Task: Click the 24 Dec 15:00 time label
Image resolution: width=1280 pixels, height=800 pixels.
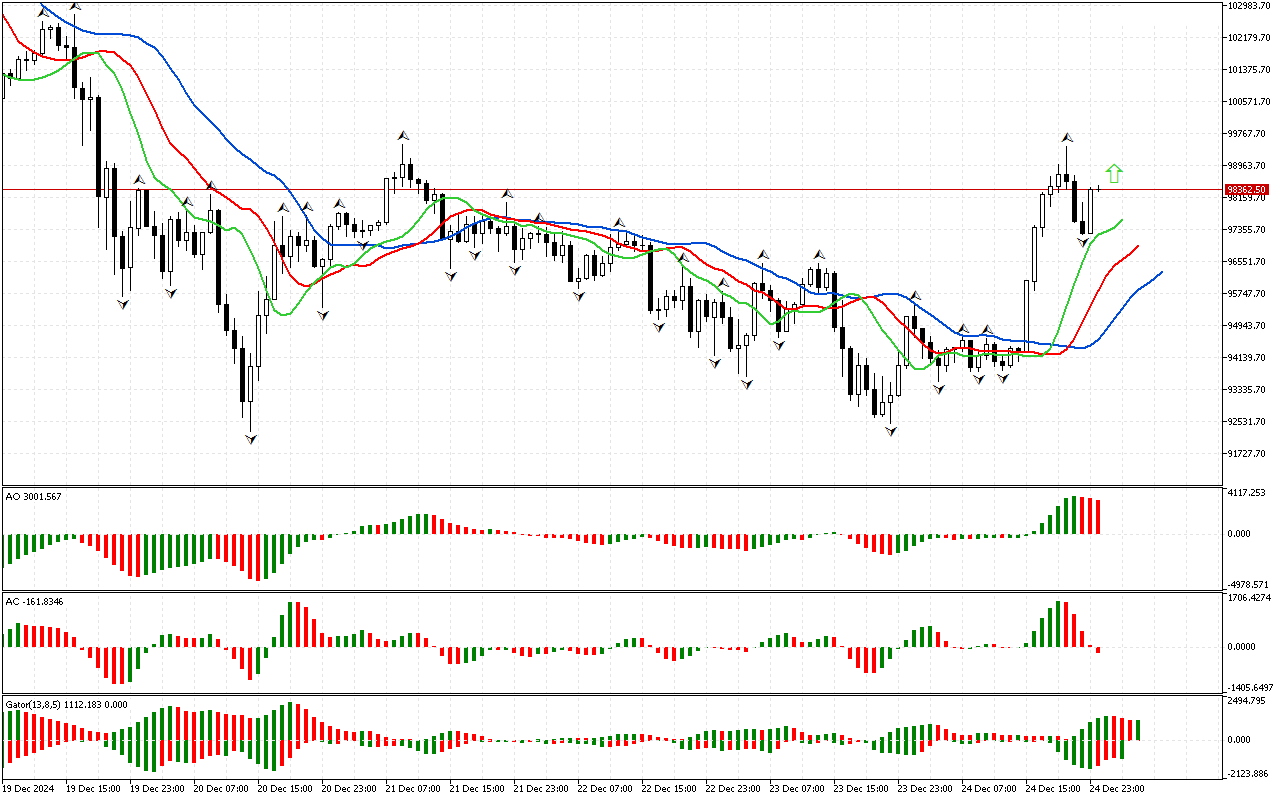Action: coord(1053,788)
